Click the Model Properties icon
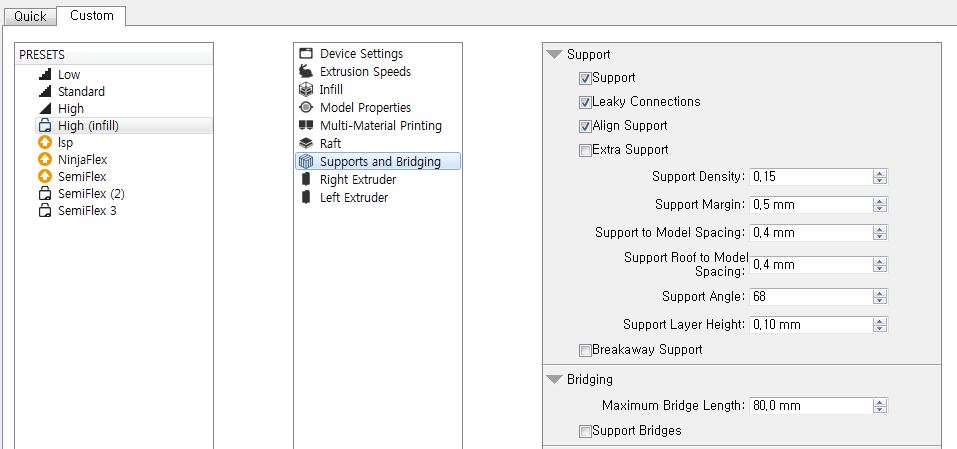Image resolution: width=957 pixels, height=449 pixels. [306, 108]
